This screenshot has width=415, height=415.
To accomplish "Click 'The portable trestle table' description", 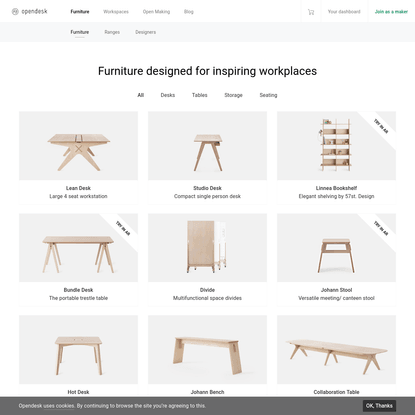I will [78, 298].
